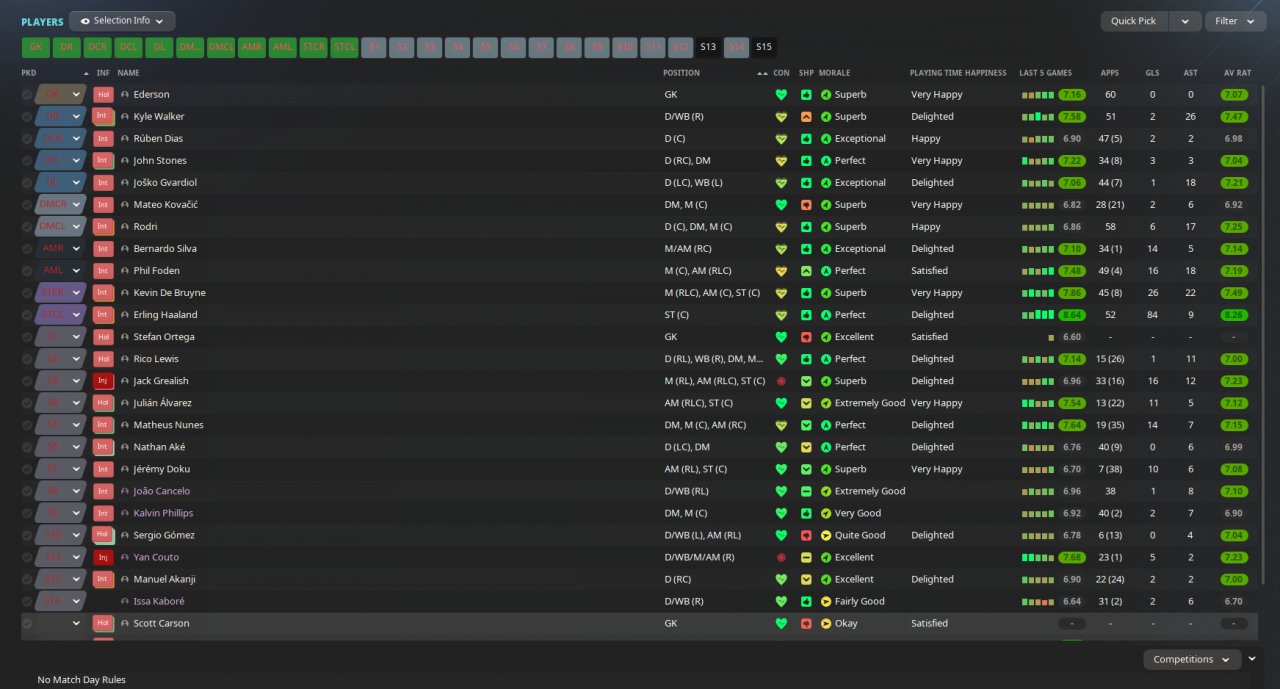Click Julián Álvarez's yellow sharpness down icon
The height and width of the screenshot is (689, 1280).
[806, 403]
